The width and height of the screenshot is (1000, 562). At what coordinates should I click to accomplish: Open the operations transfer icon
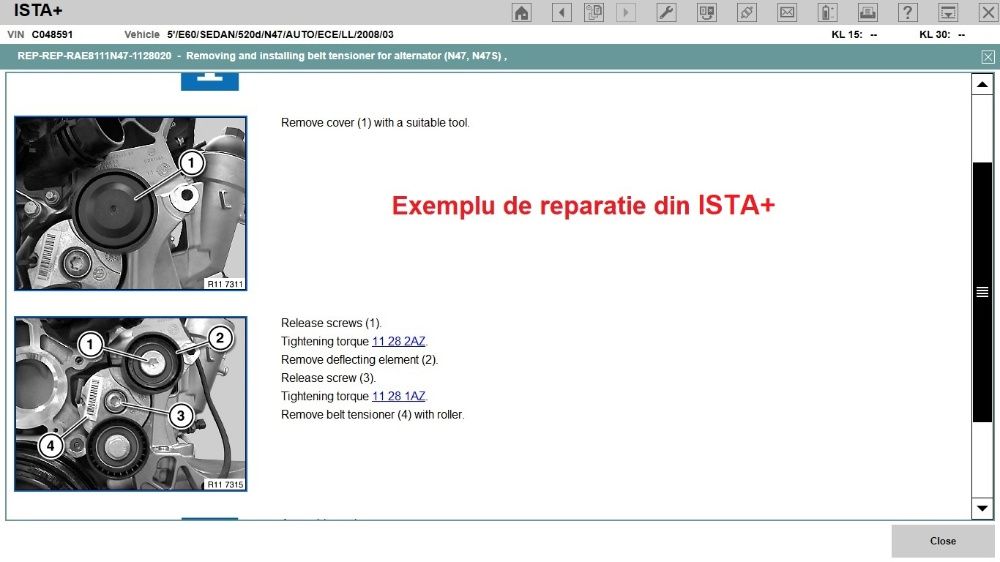click(x=707, y=12)
